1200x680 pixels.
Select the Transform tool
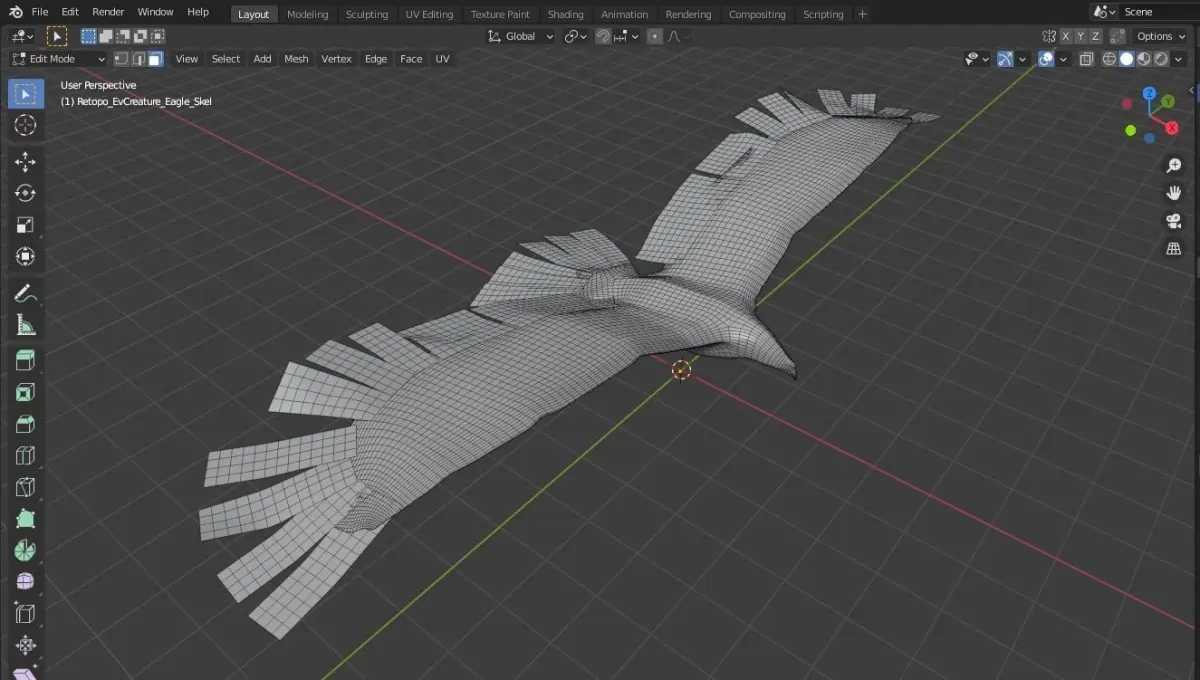coord(26,257)
